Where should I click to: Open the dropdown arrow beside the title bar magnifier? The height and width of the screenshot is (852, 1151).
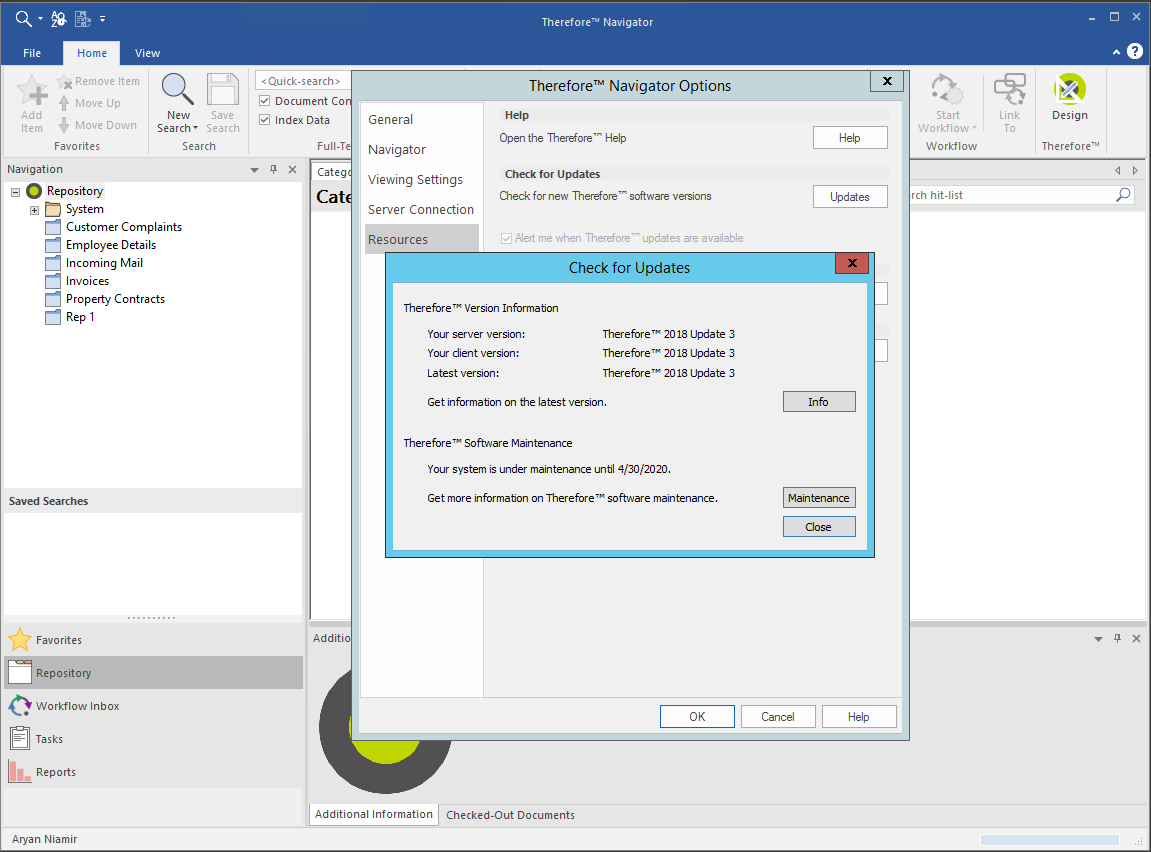coord(40,19)
